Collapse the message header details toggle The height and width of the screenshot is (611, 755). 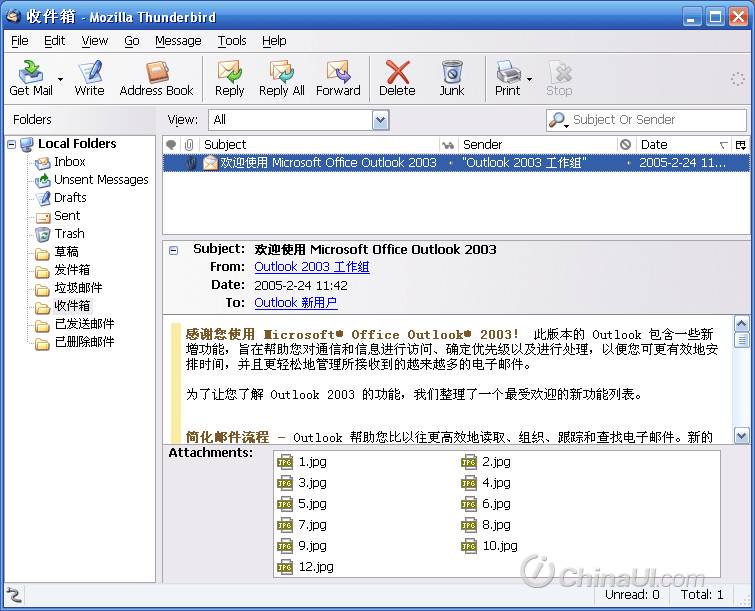173,250
